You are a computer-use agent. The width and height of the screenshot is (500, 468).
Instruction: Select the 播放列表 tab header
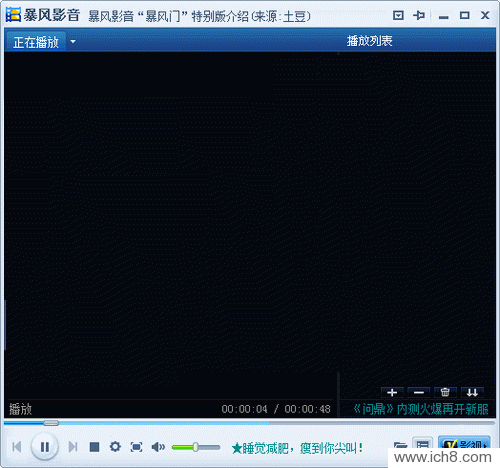[x=369, y=41]
